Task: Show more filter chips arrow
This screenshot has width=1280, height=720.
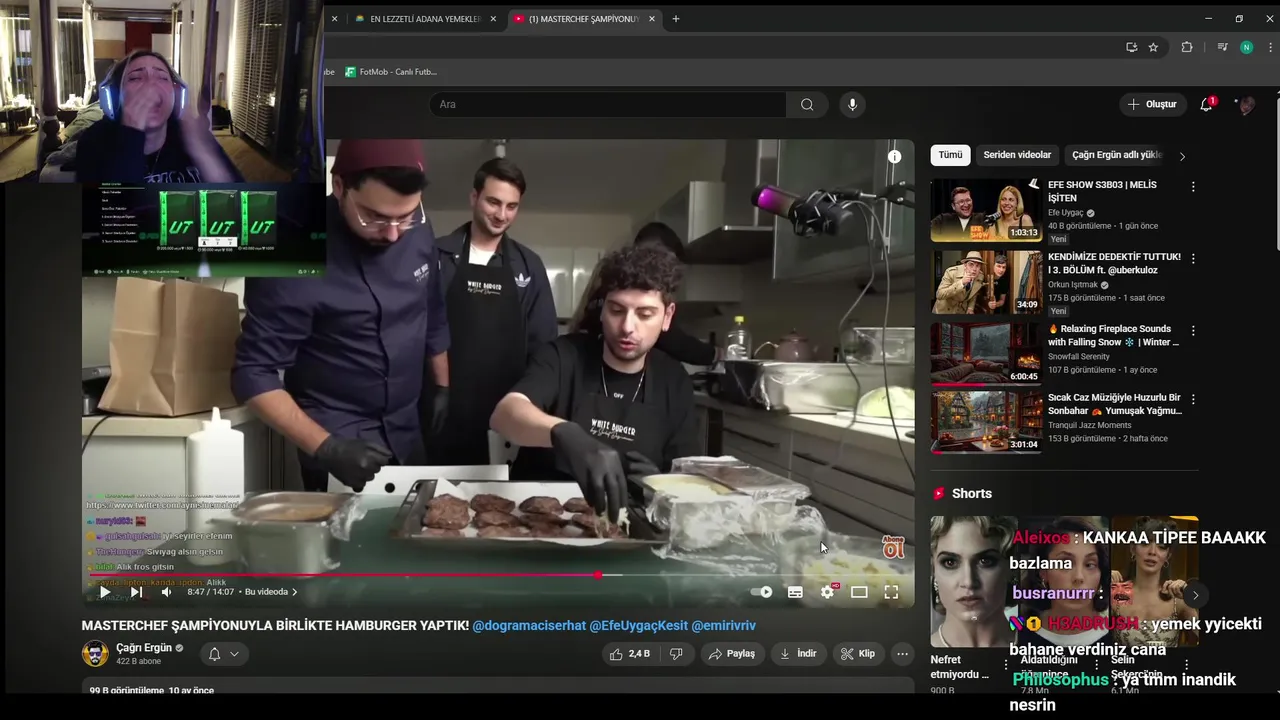Action: pos(1182,156)
